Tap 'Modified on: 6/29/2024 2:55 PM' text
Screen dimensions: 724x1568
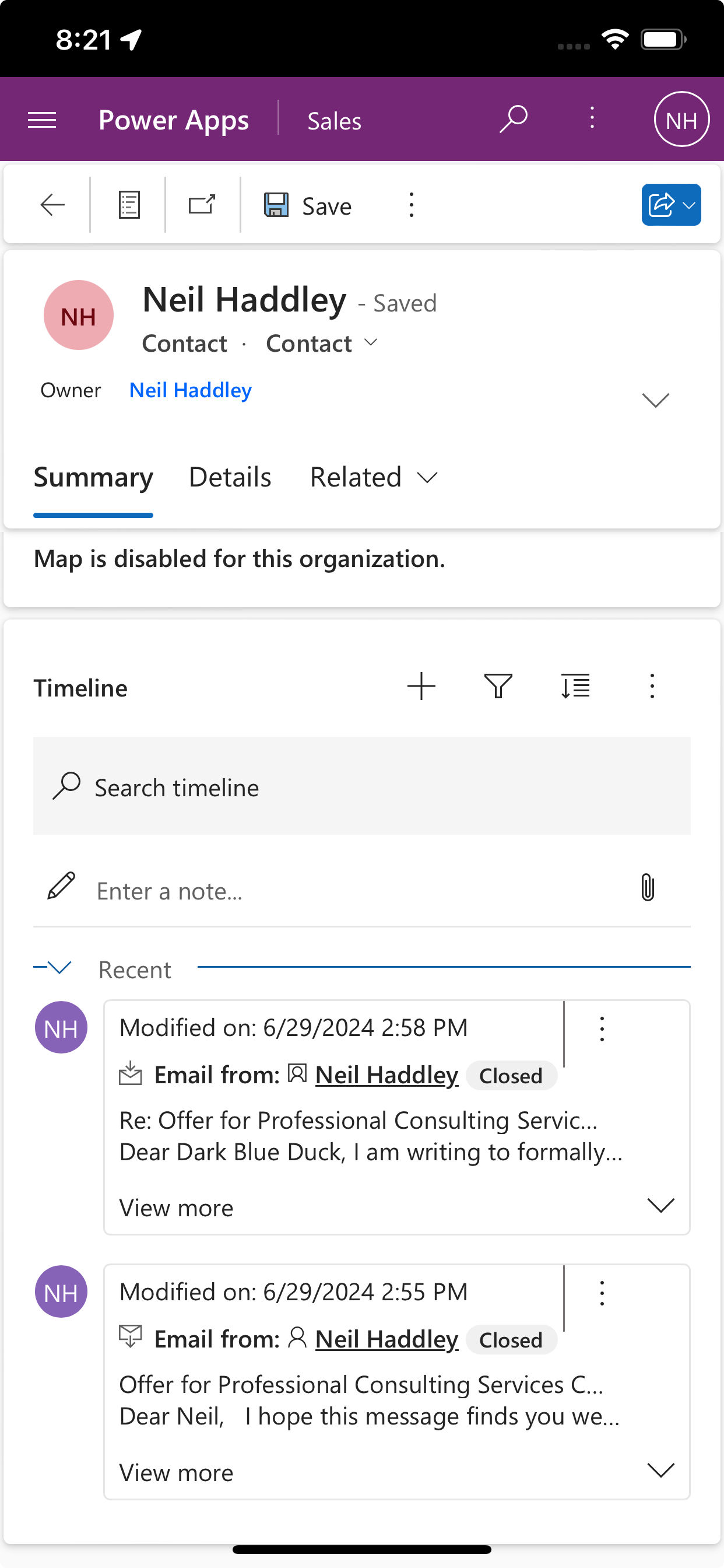tap(294, 1292)
